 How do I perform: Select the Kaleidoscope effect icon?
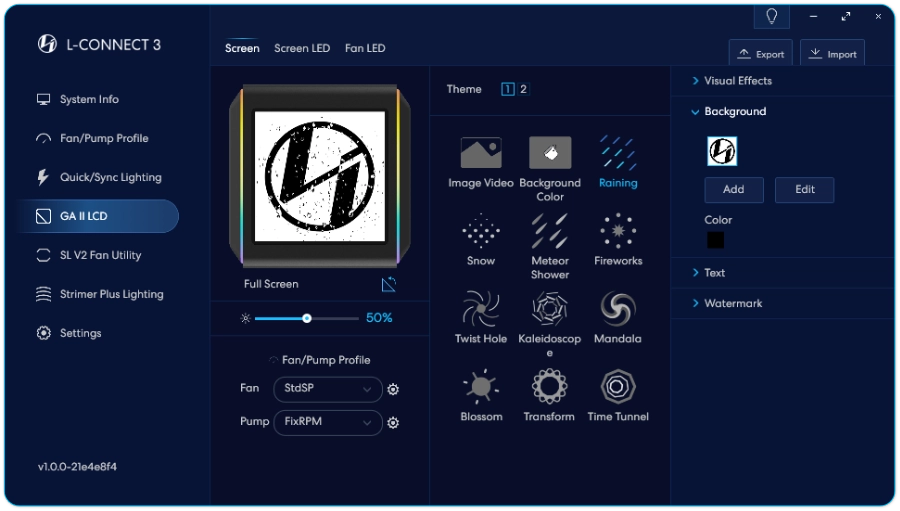click(550, 309)
